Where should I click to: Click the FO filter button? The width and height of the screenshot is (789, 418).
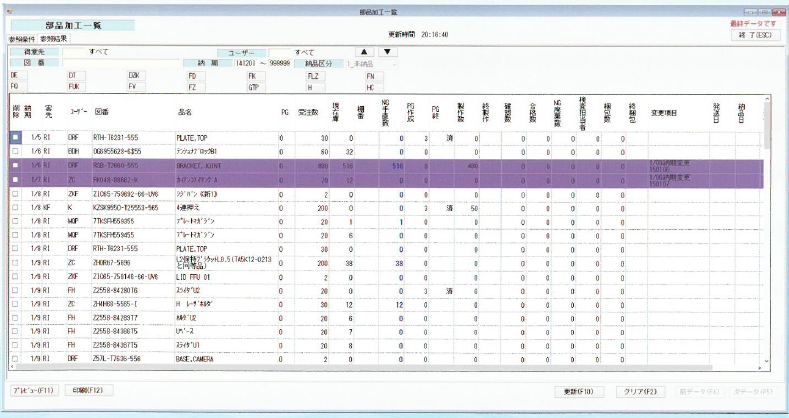[19, 87]
